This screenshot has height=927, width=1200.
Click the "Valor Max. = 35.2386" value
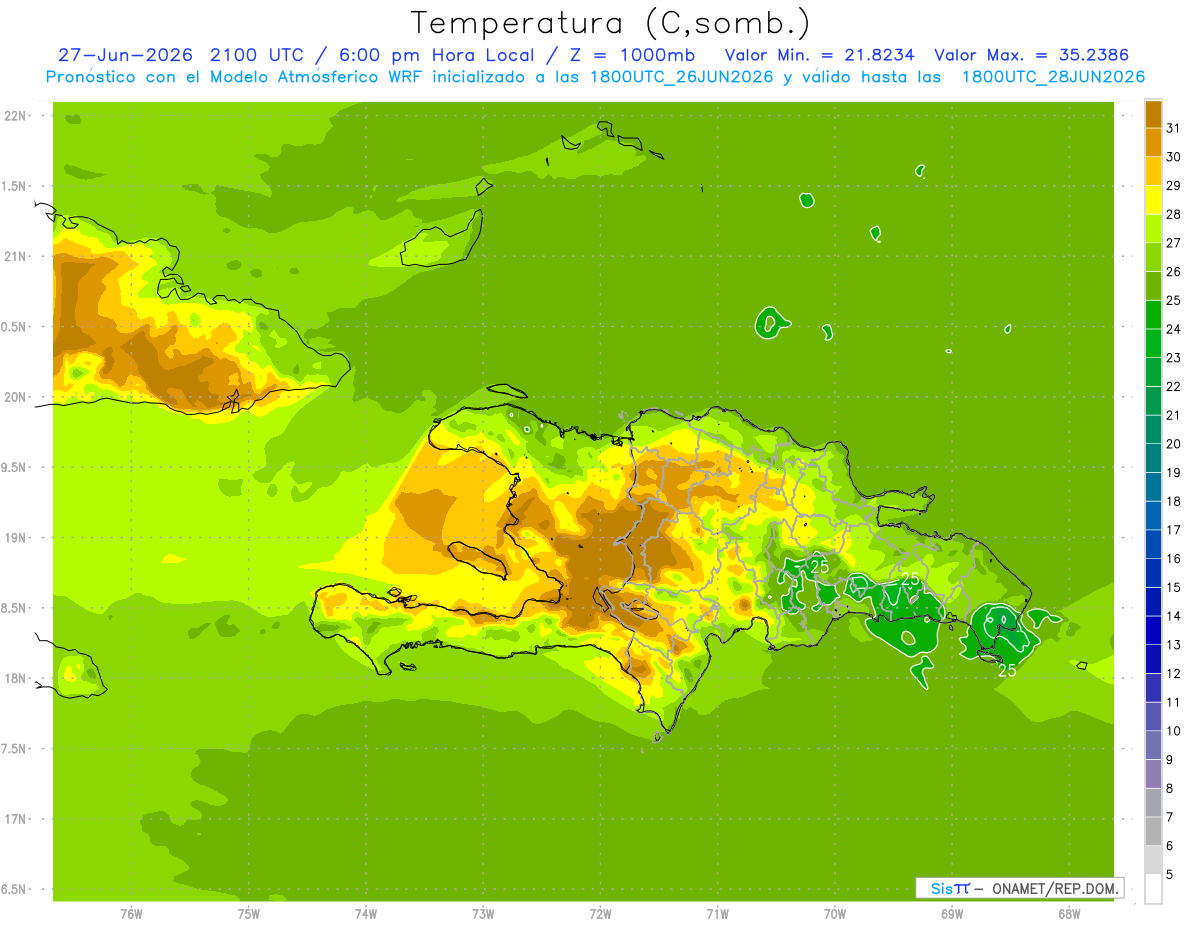click(1030, 55)
